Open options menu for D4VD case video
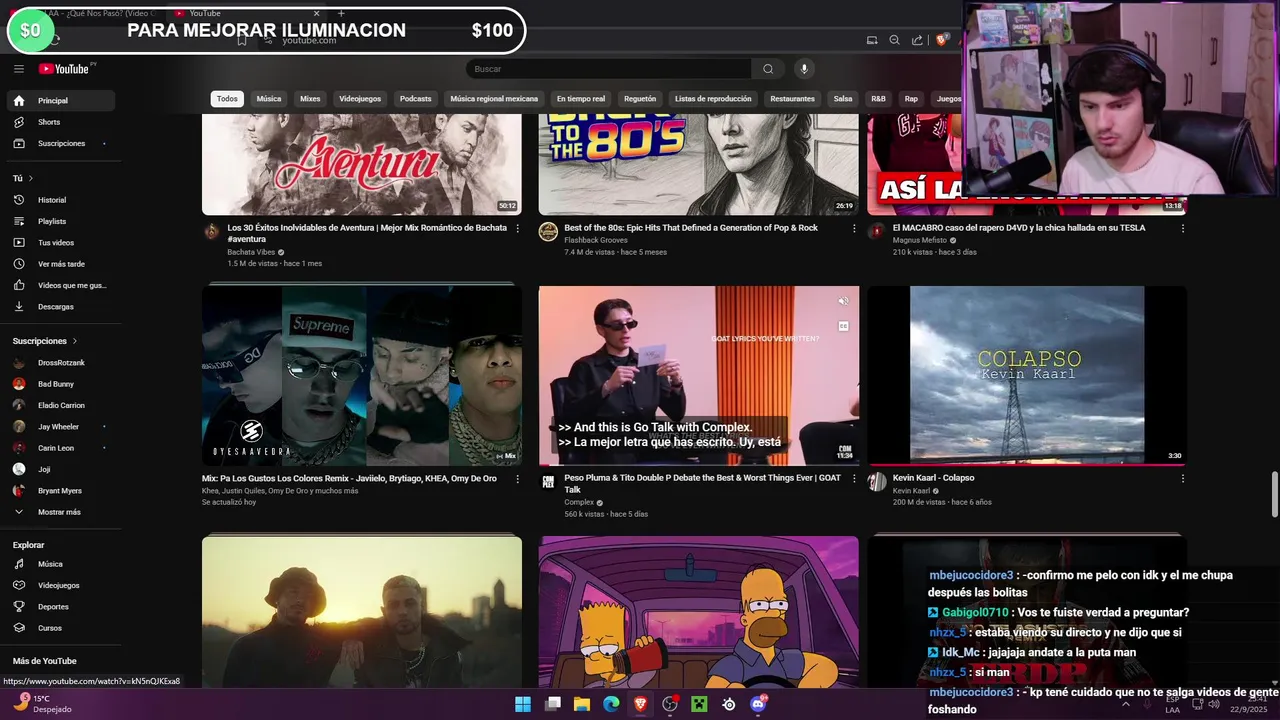1280x720 pixels. 1182,229
